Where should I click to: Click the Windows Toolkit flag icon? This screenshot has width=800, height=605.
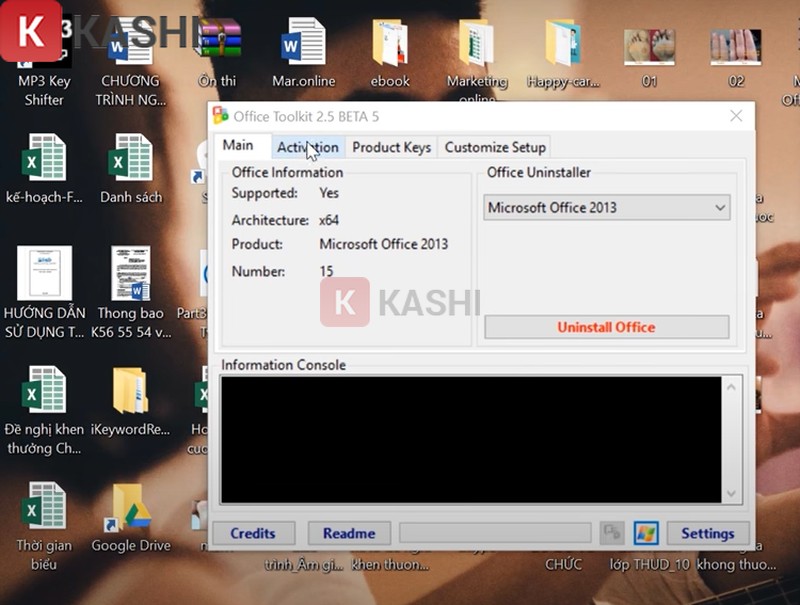[x=646, y=533]
